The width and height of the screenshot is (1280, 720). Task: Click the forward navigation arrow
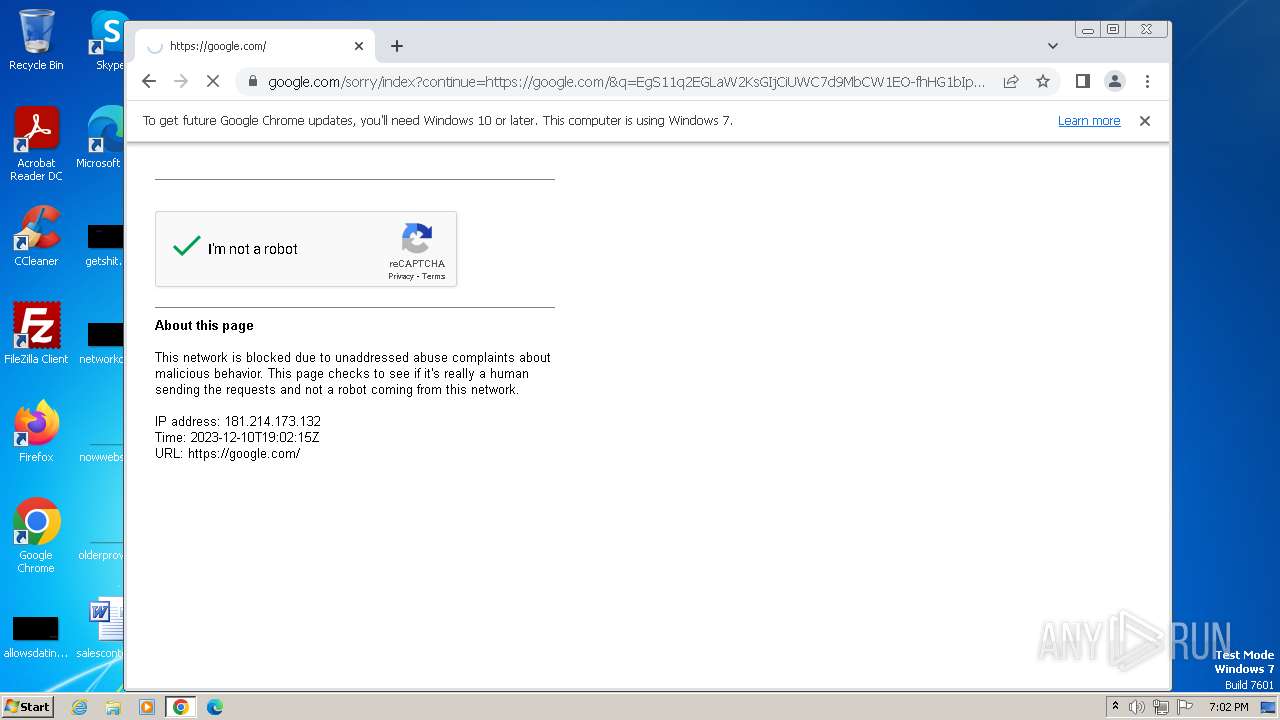click(x=181, y=81)
